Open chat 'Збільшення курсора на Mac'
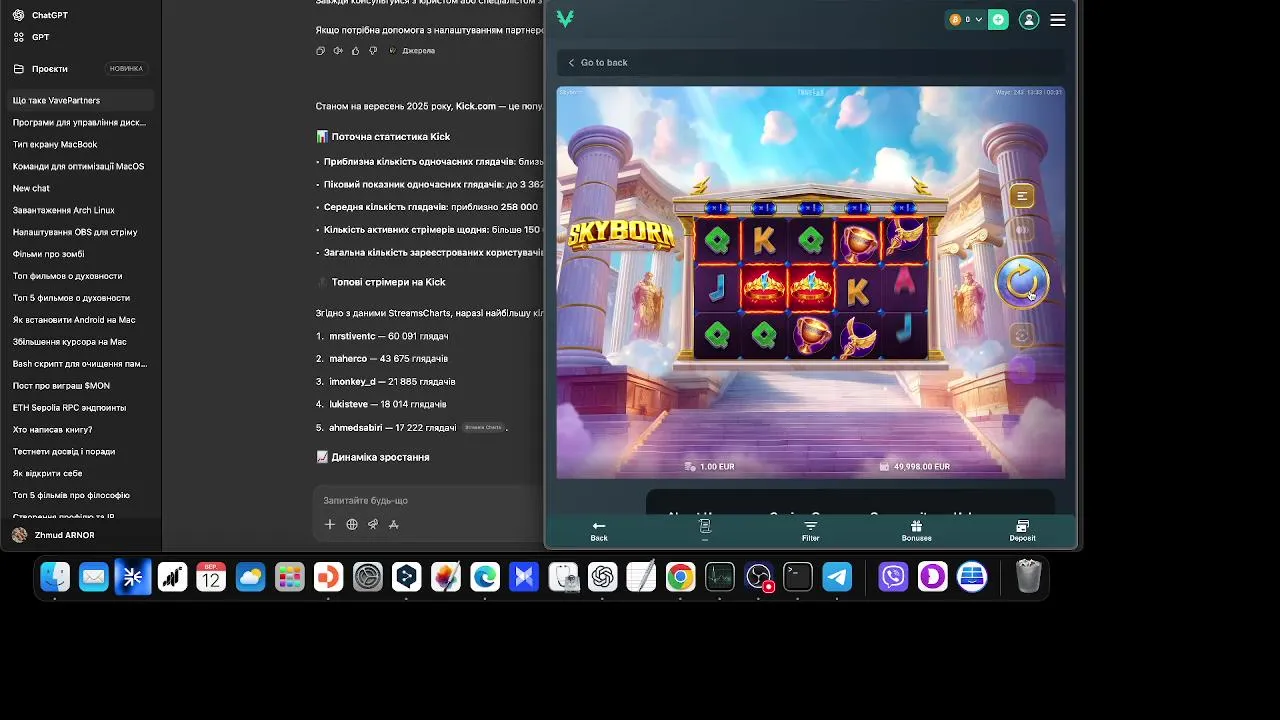This screenshot has height=720, width=1280. 80,342
